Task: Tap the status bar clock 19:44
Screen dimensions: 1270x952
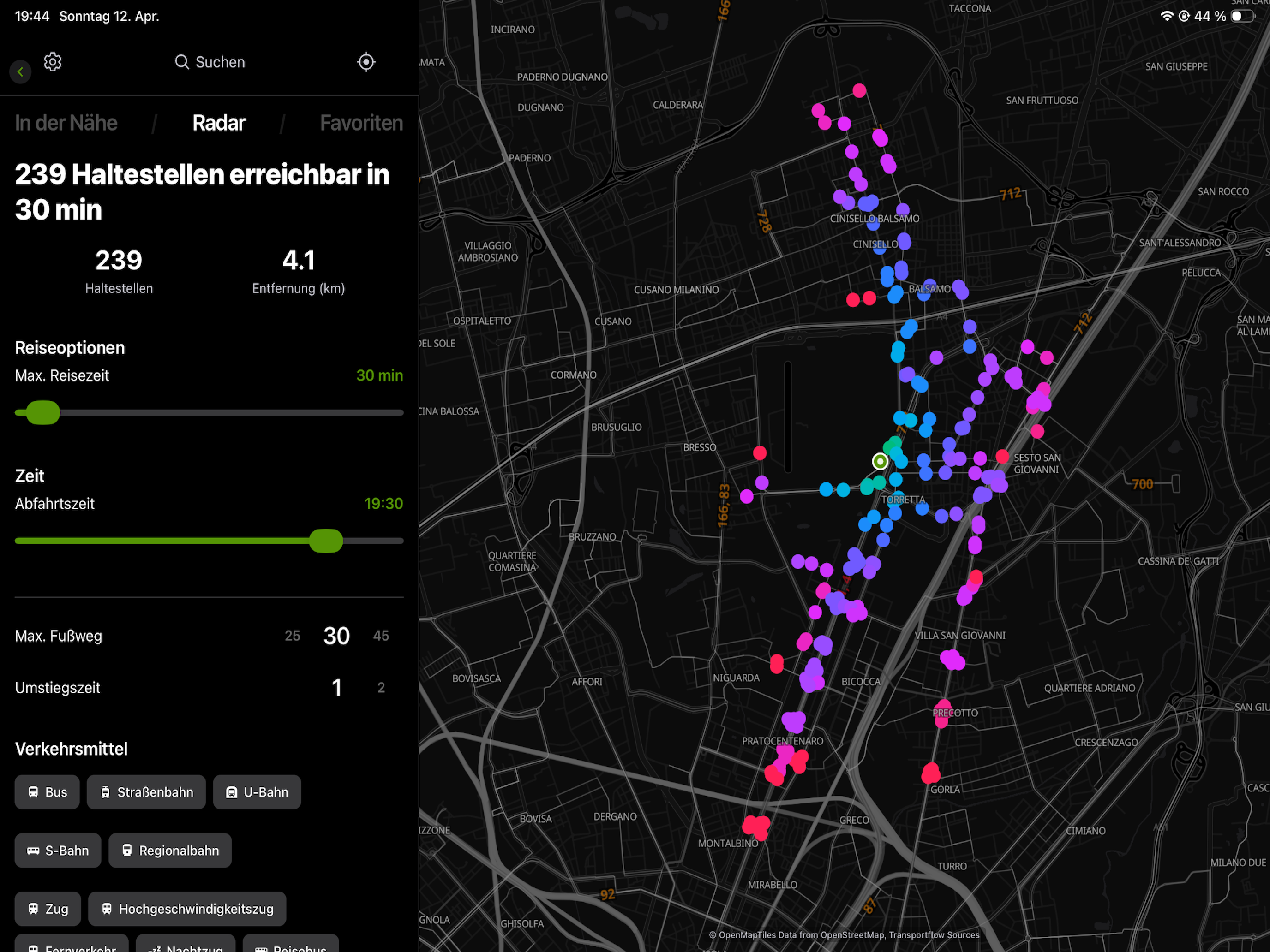Action: click(32, 16)
